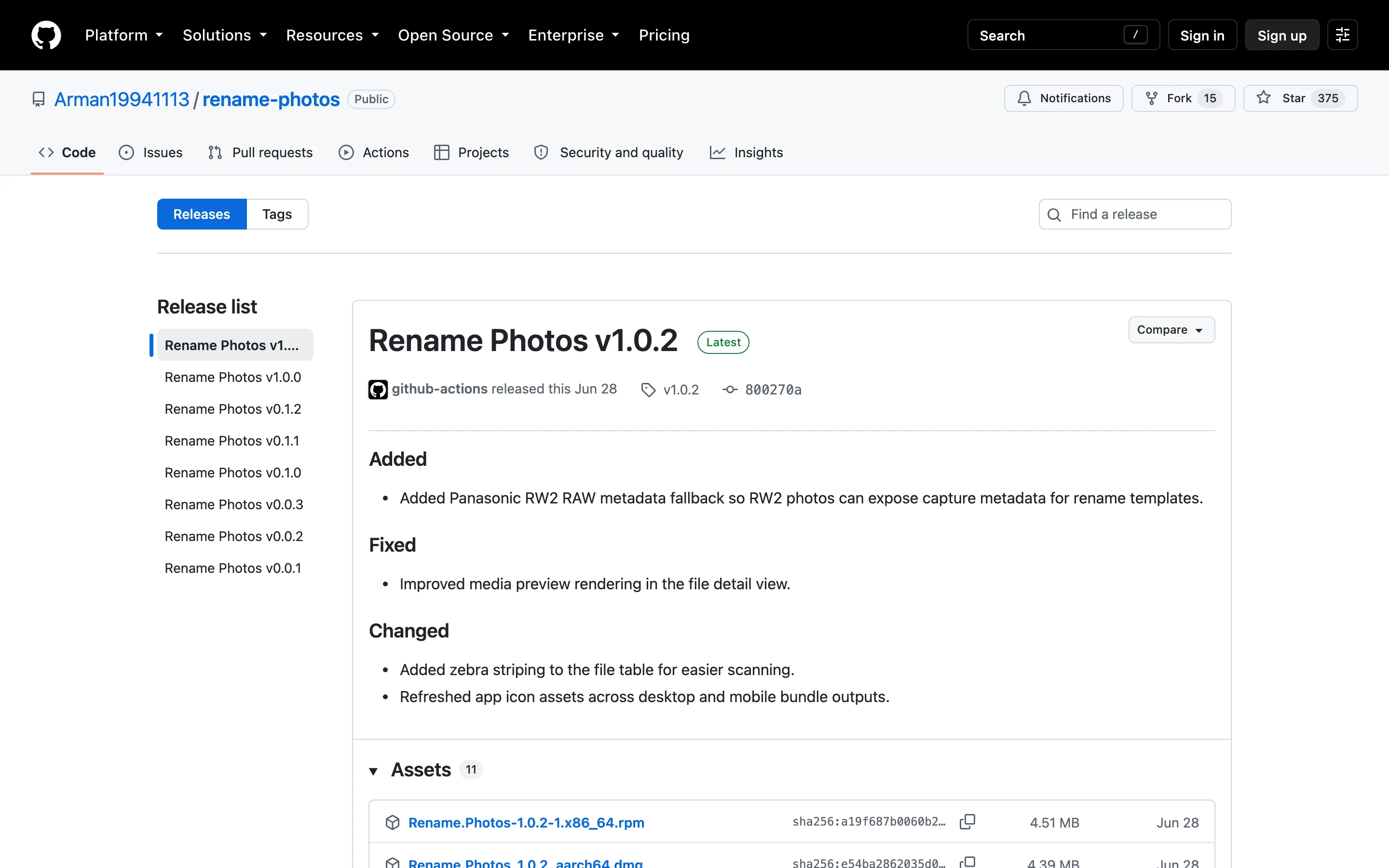This screenshot has width=1389, height=868.
Task: Open commit 800270a
Action: click(773, 390)
